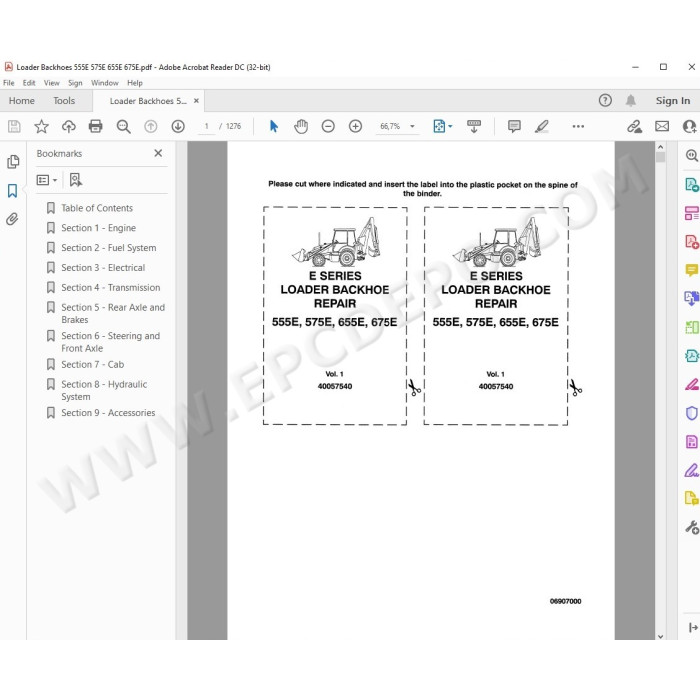Open the File menu
This screenshot has width=700, height=700.
[8, 83]
